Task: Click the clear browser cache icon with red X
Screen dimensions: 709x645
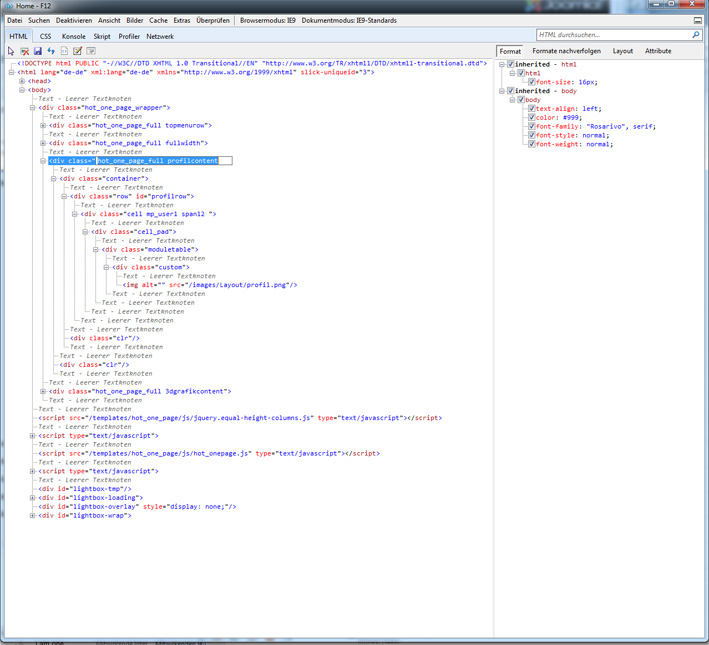Action: tap(24, 51)
